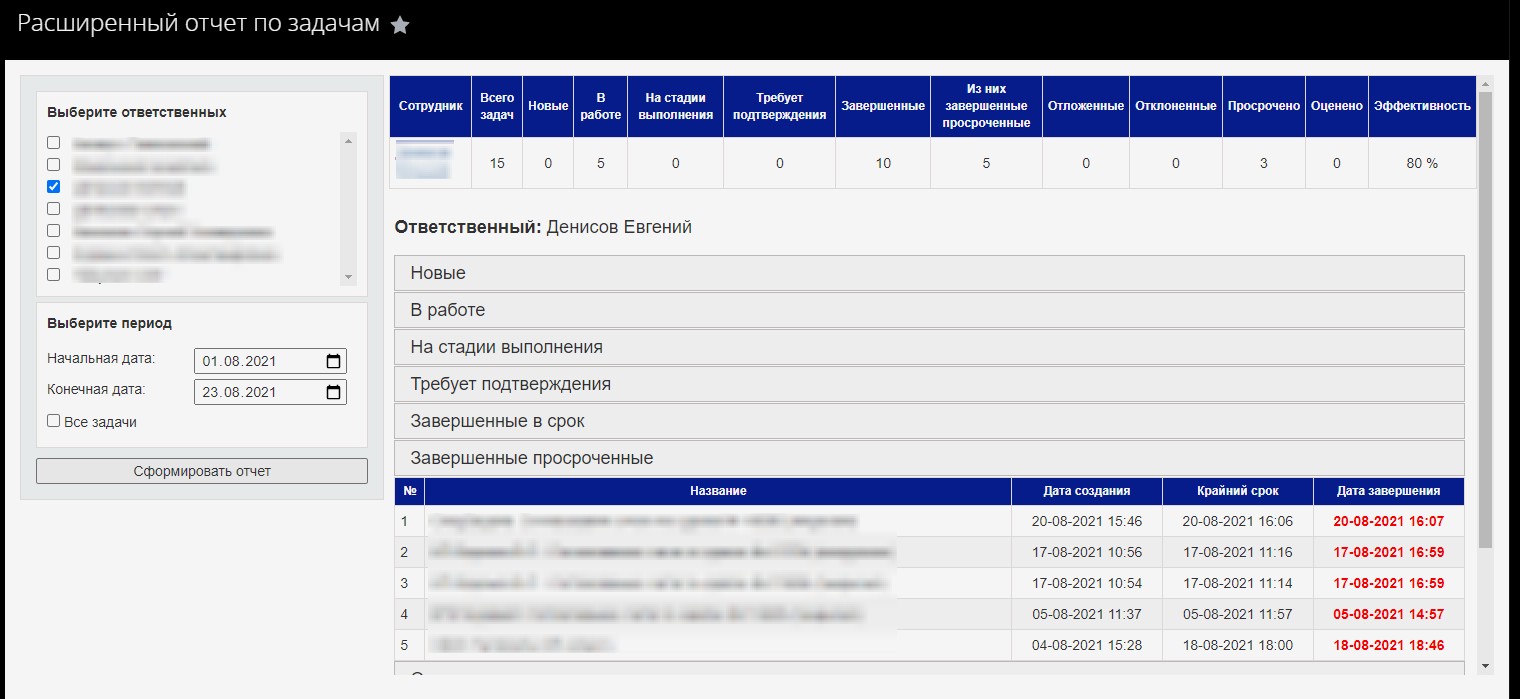Click the report scrollbar up arrow
This screenshot has height=699, width=1520.
click(x=1485, y=84)
